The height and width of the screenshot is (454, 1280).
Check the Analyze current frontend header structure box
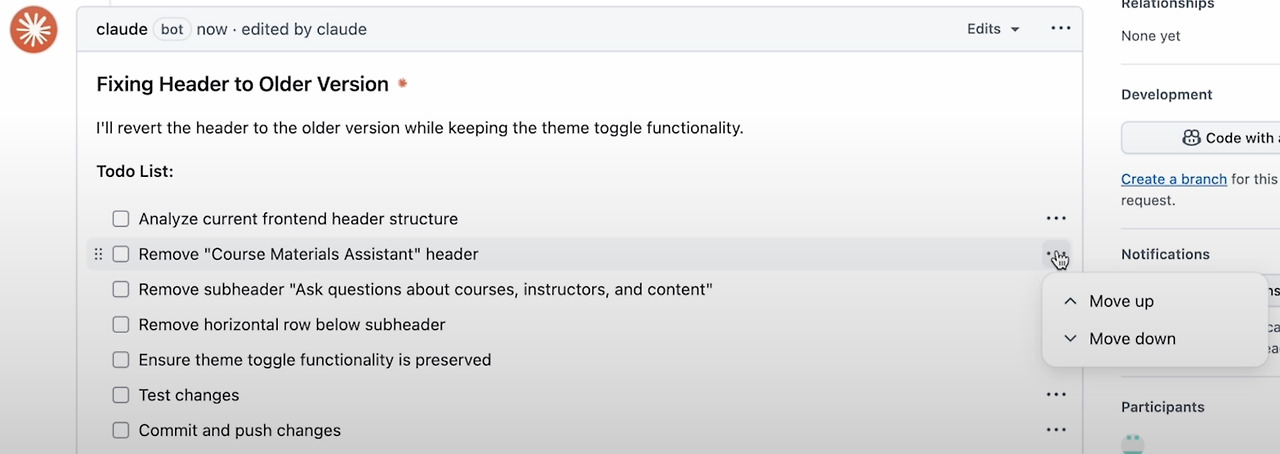tap(121, 219)
